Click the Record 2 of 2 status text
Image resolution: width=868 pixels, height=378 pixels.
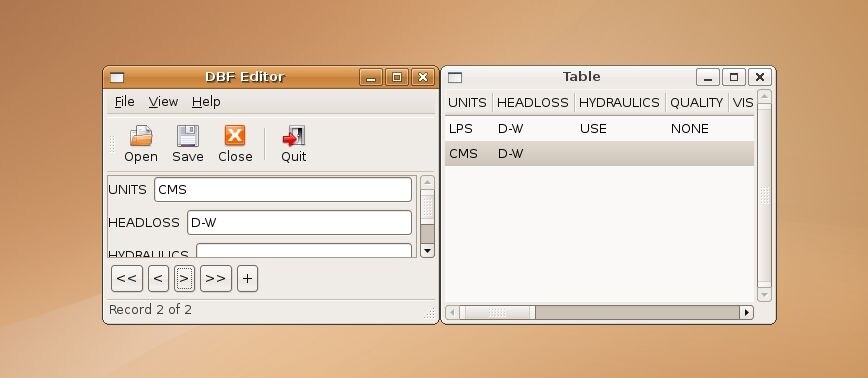[150, 309]
